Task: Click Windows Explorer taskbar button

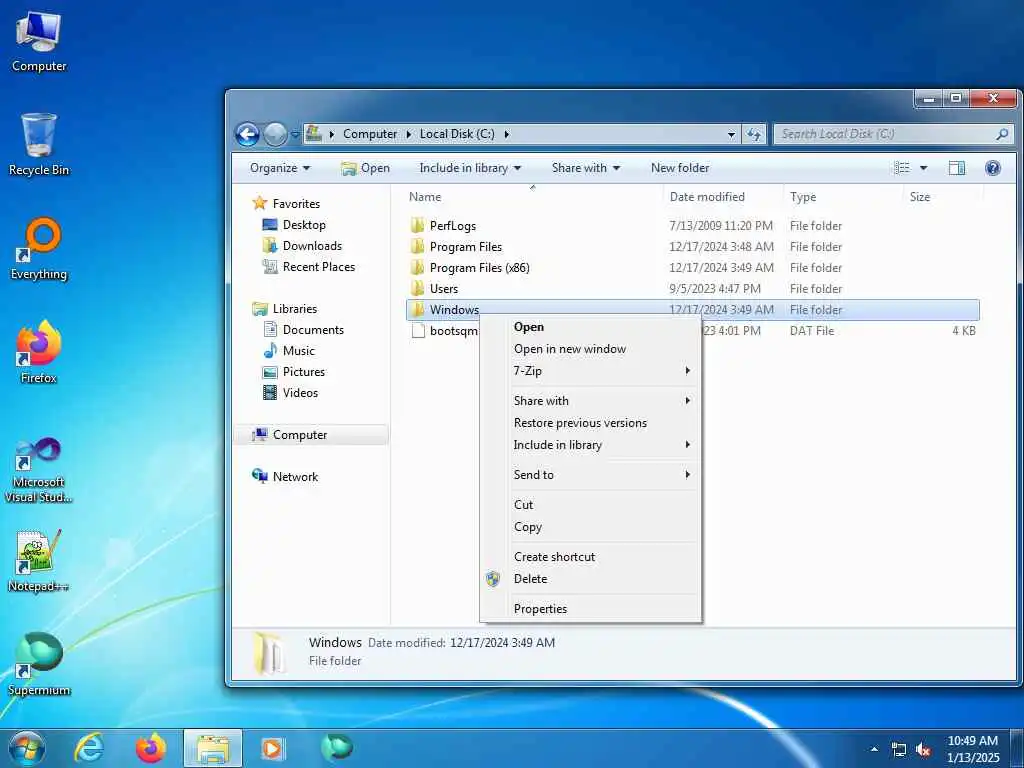Action: (213, 748)
